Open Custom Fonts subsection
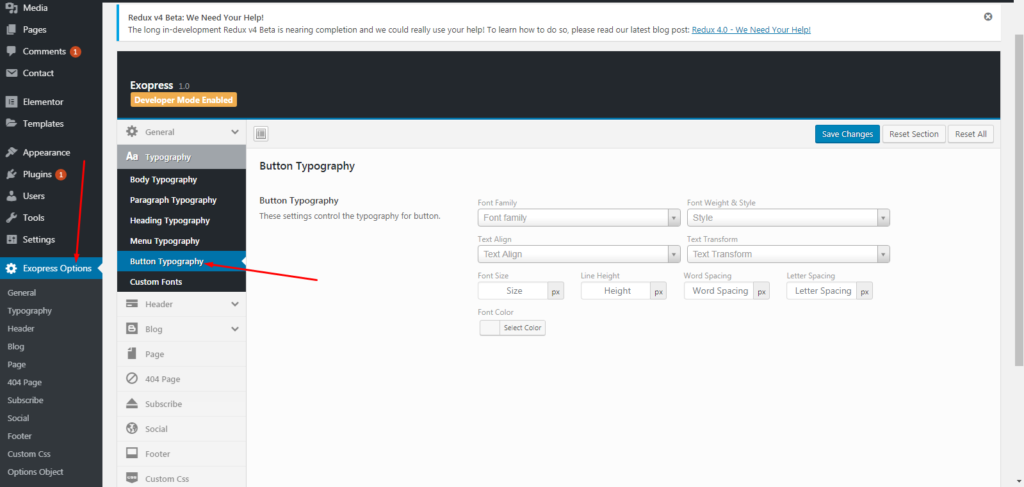The width and height of the screenshot is (1024, 487). point(182,282)
